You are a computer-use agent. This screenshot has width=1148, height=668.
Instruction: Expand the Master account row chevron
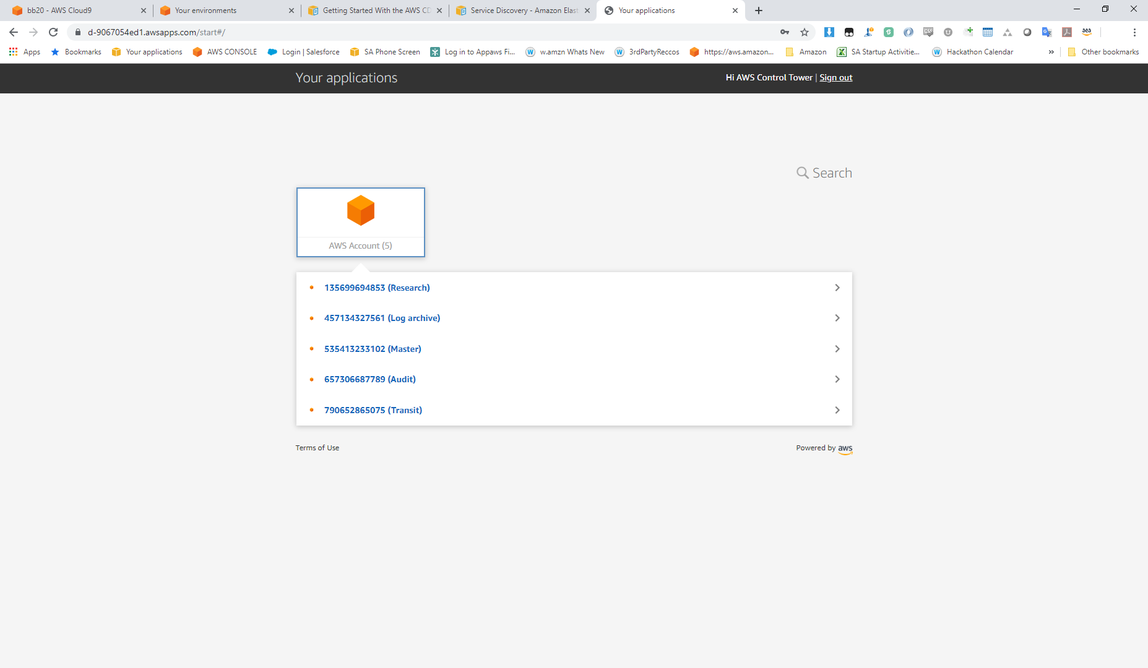point(837,349)
